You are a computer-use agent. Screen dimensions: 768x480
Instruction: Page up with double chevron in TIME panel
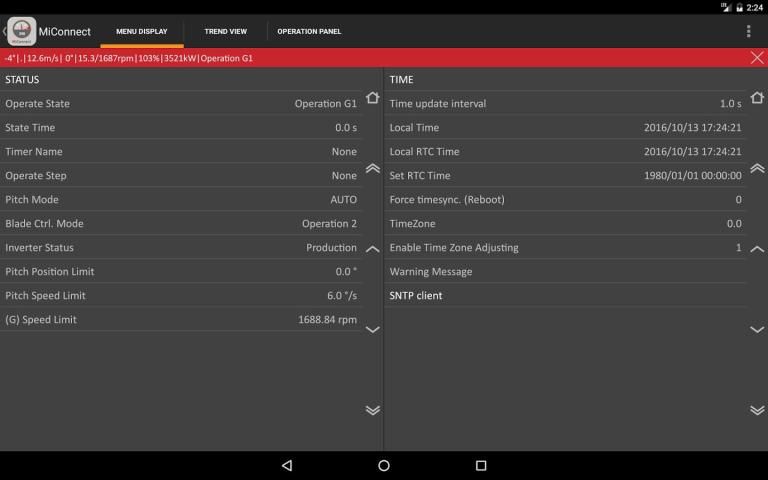point(757,169)
